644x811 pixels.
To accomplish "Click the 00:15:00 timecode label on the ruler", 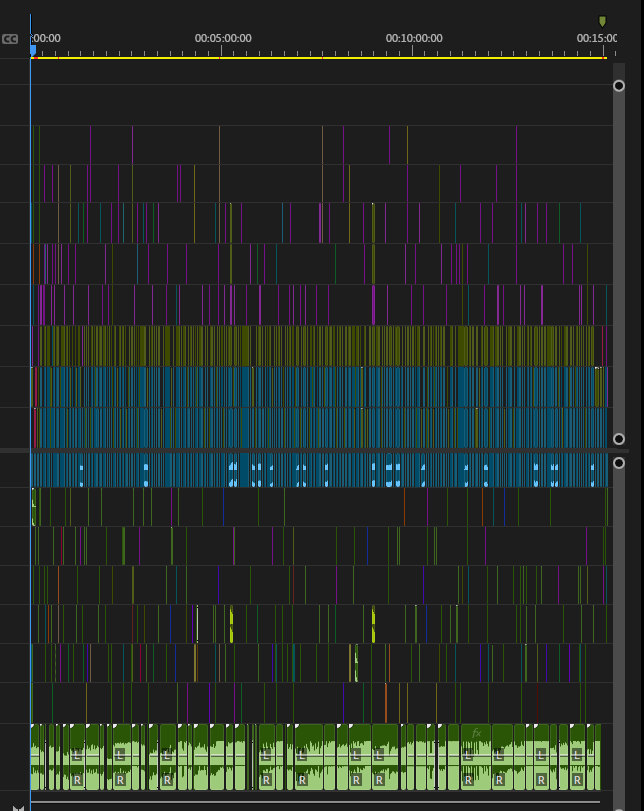I will [x=596, y=38].
